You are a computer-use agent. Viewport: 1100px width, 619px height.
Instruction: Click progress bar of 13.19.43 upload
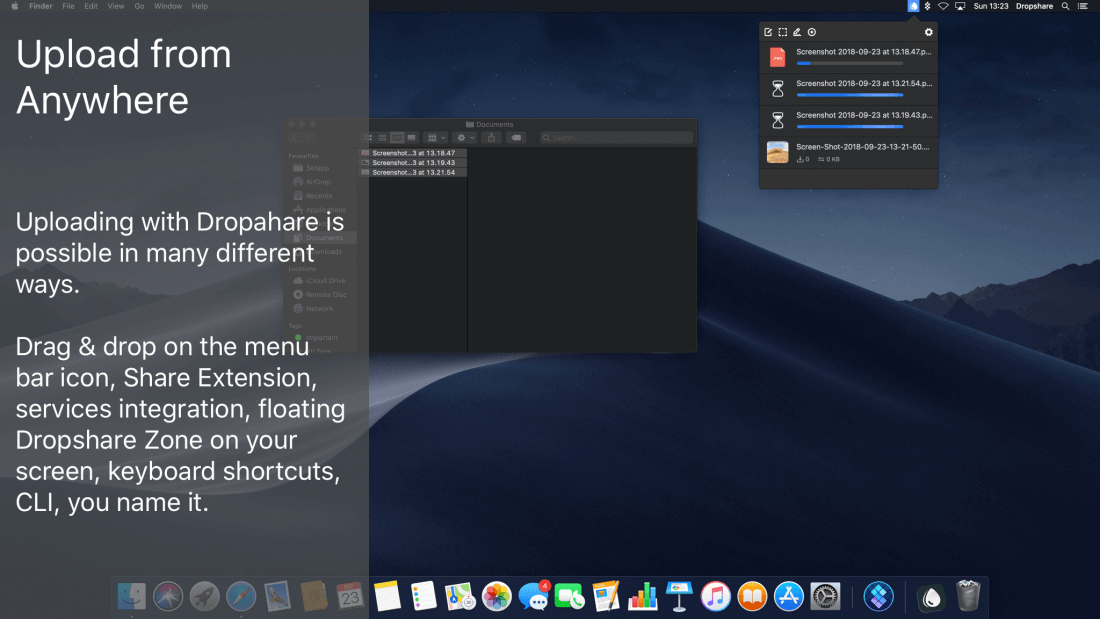850,126
